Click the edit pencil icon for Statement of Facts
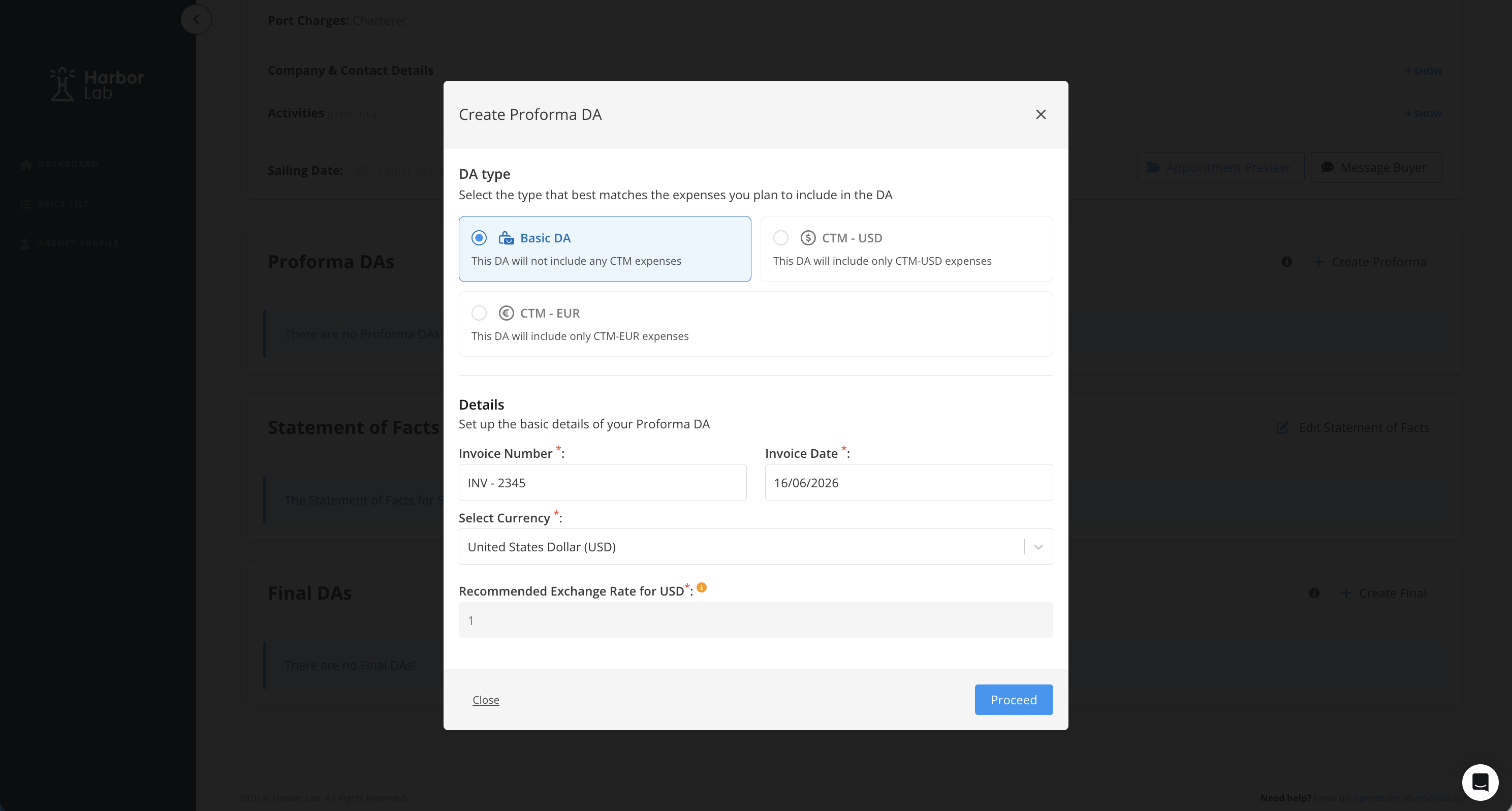The width and height of the screenshot is (1512, 811). pos(1282,427)
